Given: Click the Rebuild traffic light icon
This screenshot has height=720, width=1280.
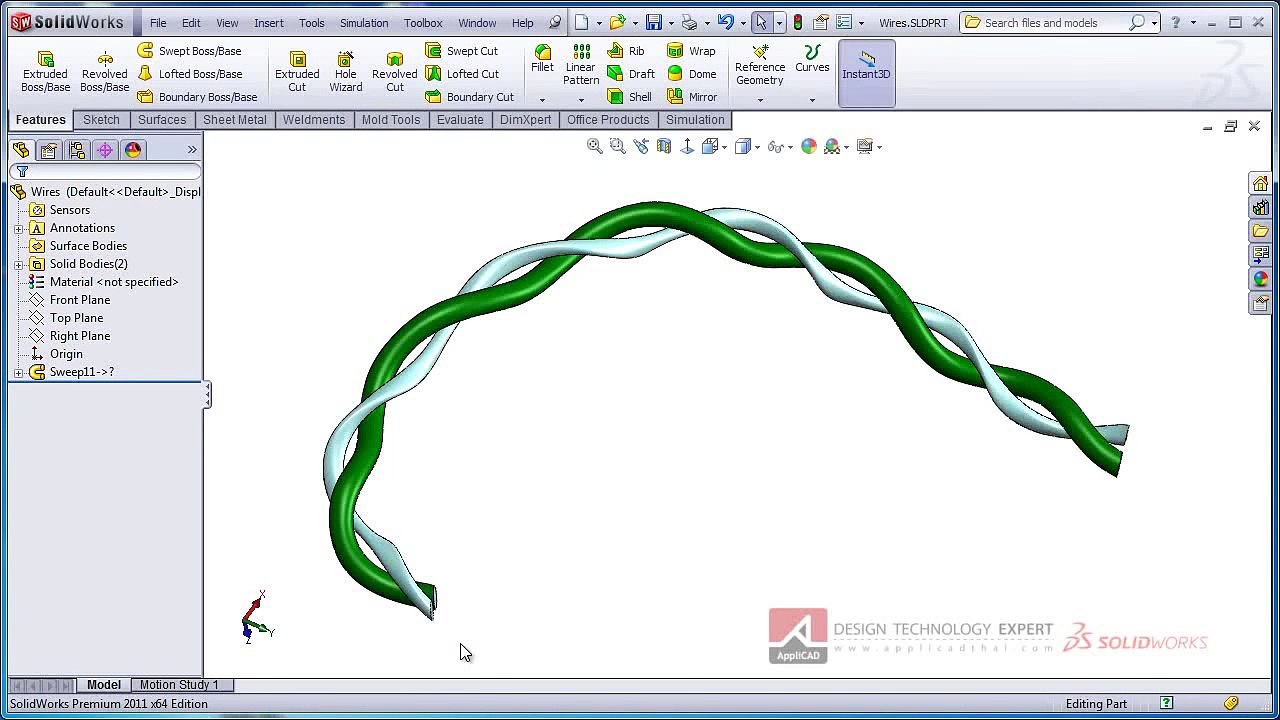Looking at the screenshot, I should [797, 23].
